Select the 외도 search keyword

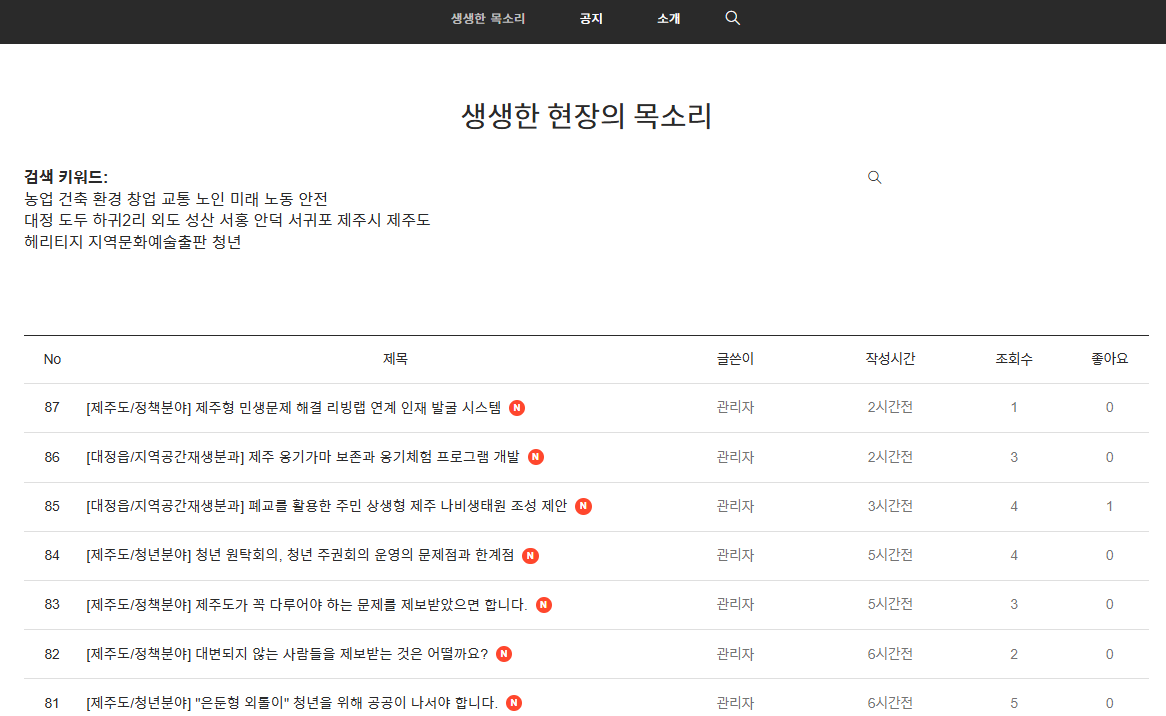(166, 220)
